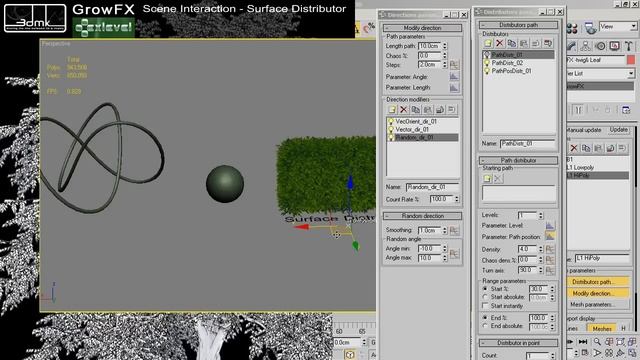Click last icon in Distributors toolbar

(548, 43)
